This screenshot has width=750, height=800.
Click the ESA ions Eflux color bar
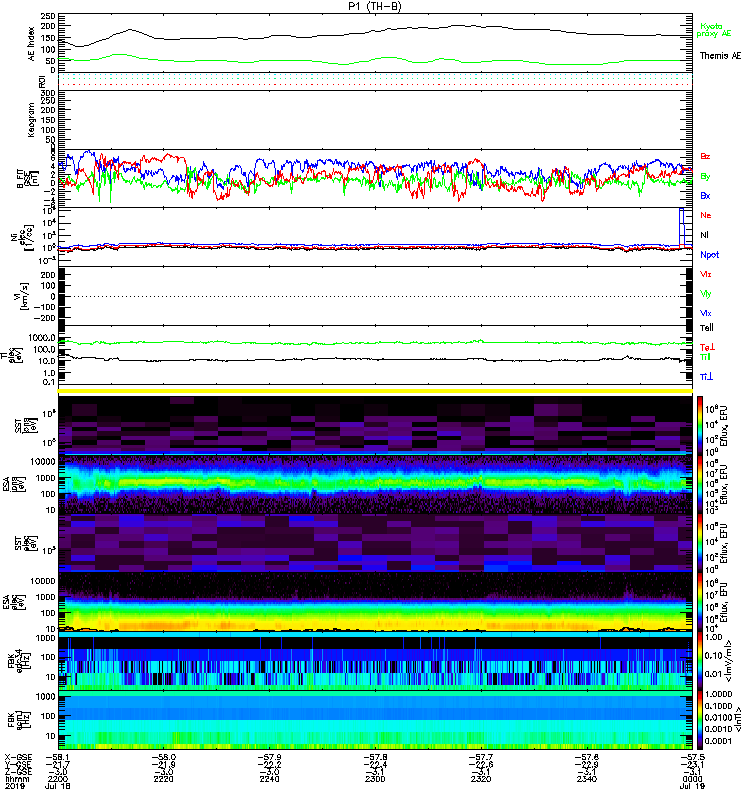pos(700,484)
